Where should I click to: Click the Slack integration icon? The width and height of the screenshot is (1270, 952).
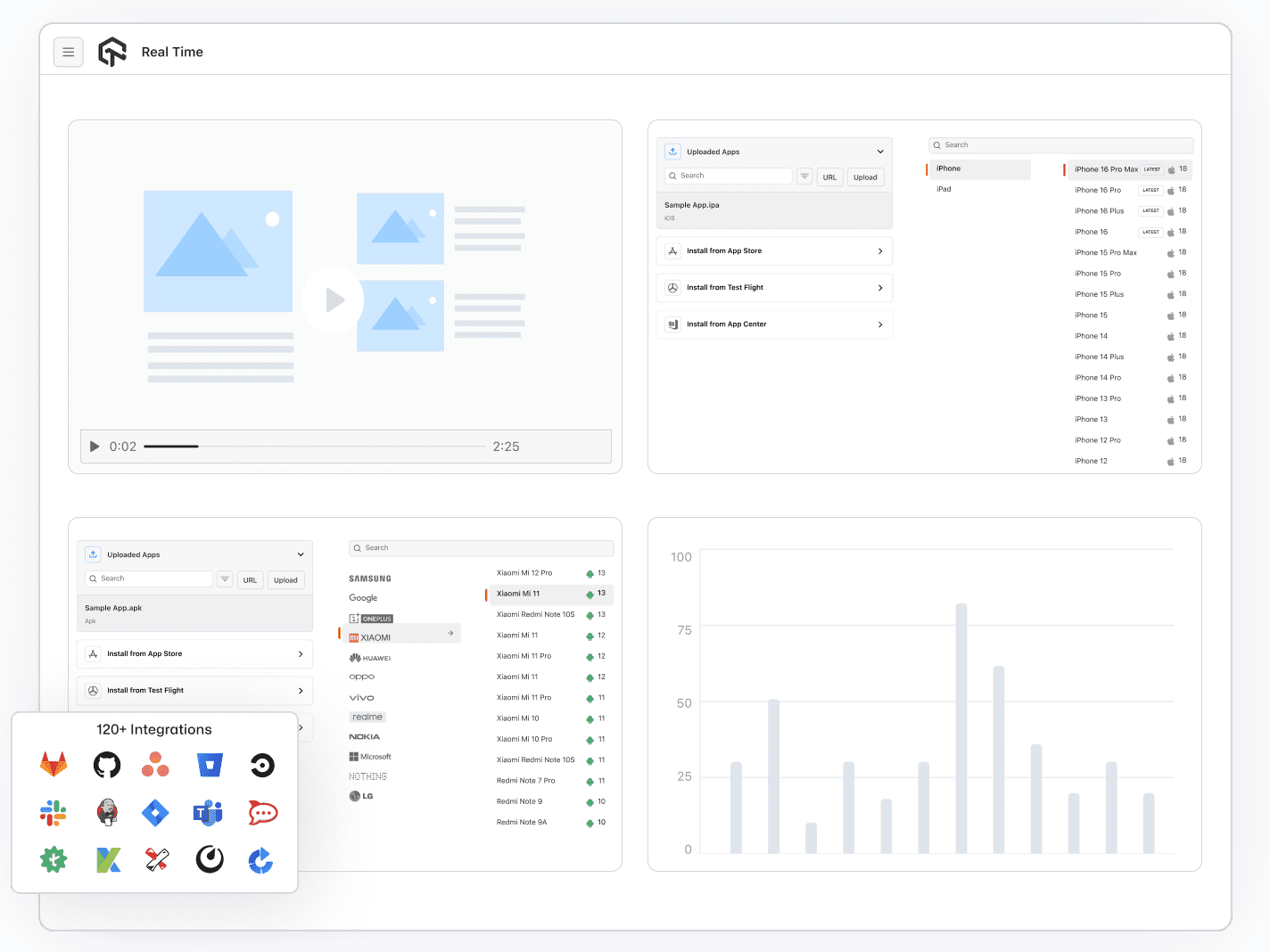[54, 812]
